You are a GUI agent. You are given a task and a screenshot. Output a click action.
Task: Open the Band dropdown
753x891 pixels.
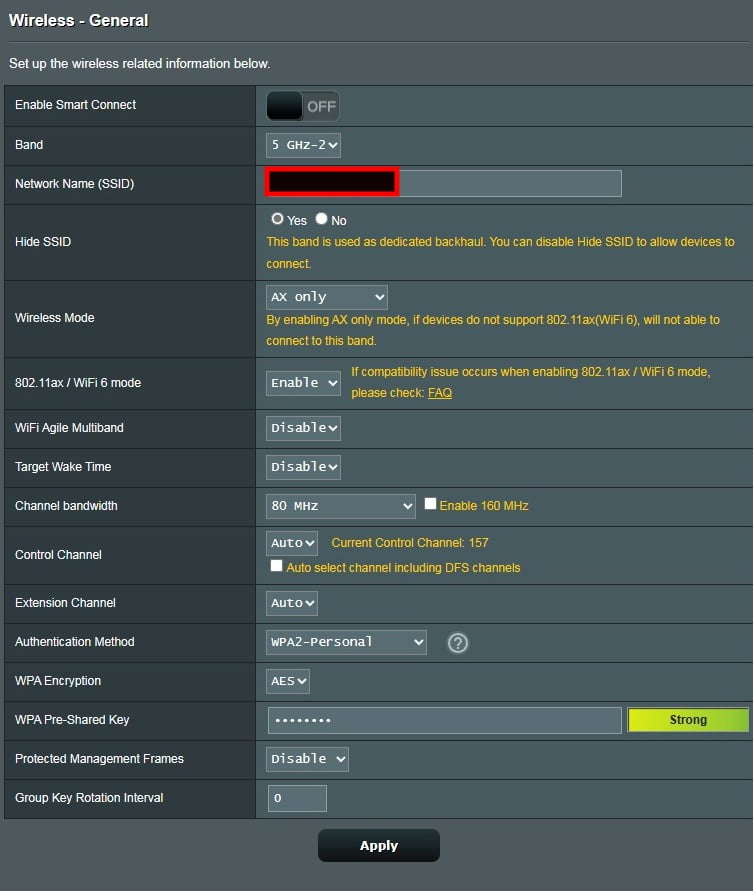(304, 145)
